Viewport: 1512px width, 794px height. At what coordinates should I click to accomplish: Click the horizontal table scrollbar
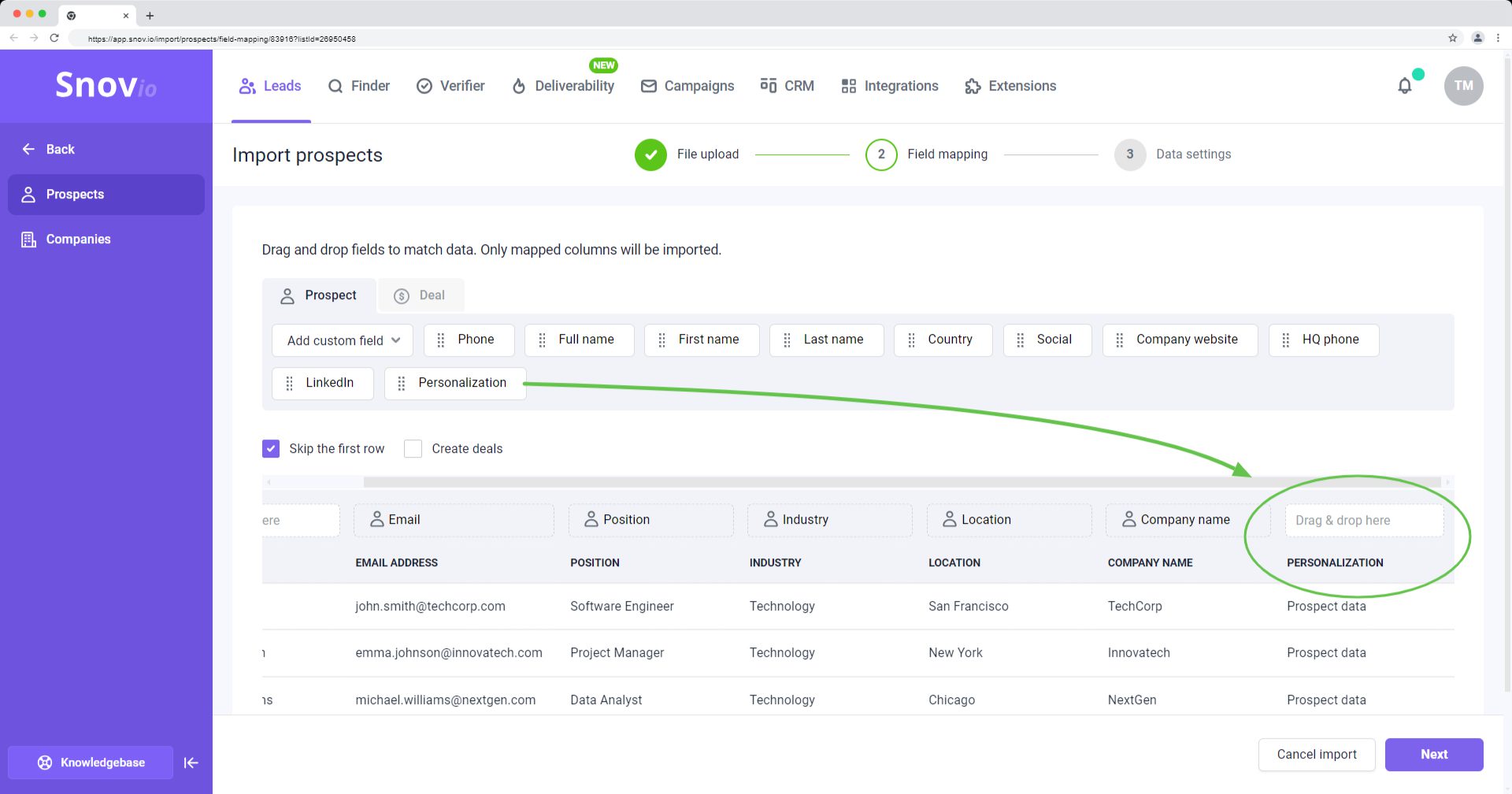pos(901,482)
